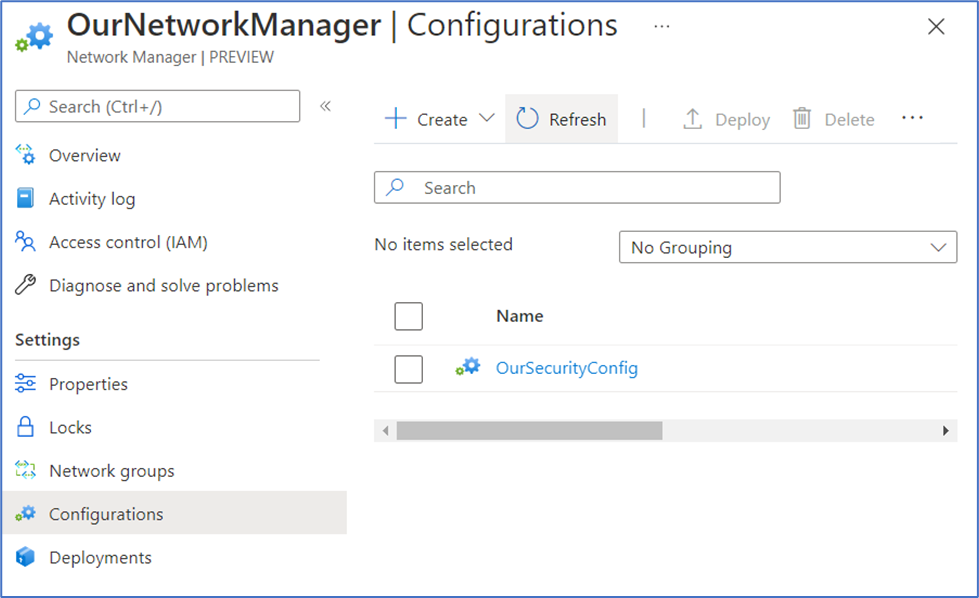This screenshot has width=979, height=598.
Task: Click the Deployments cube icon
Action: click(x=26, y=558)
